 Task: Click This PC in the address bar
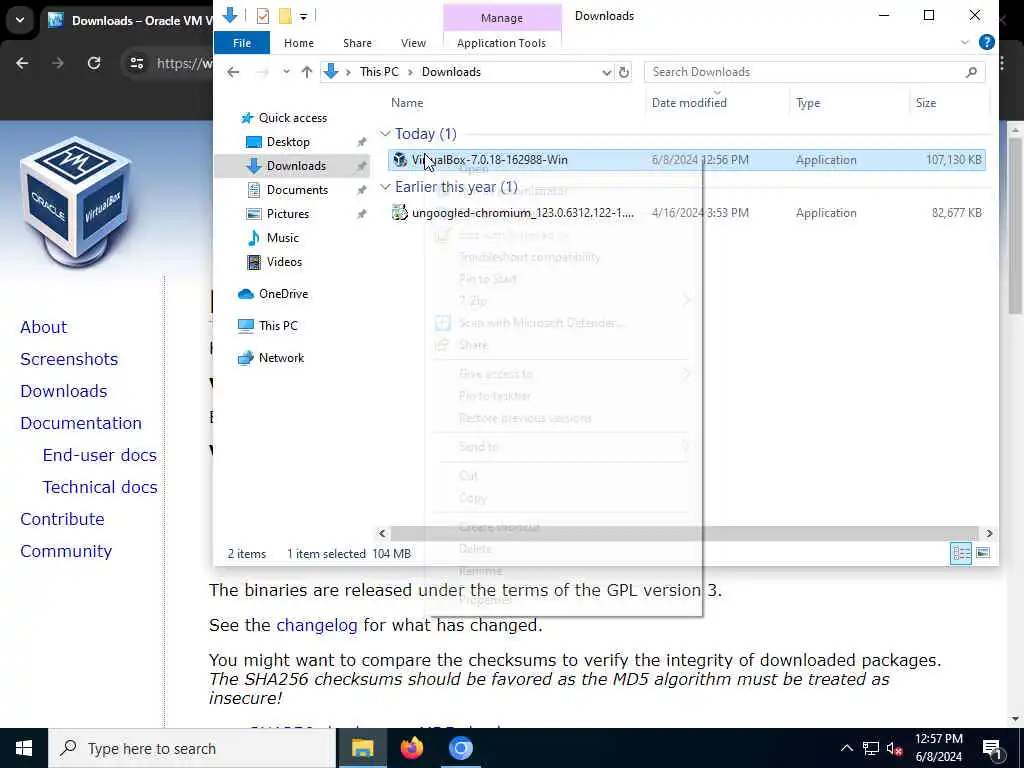coord(379,72)
